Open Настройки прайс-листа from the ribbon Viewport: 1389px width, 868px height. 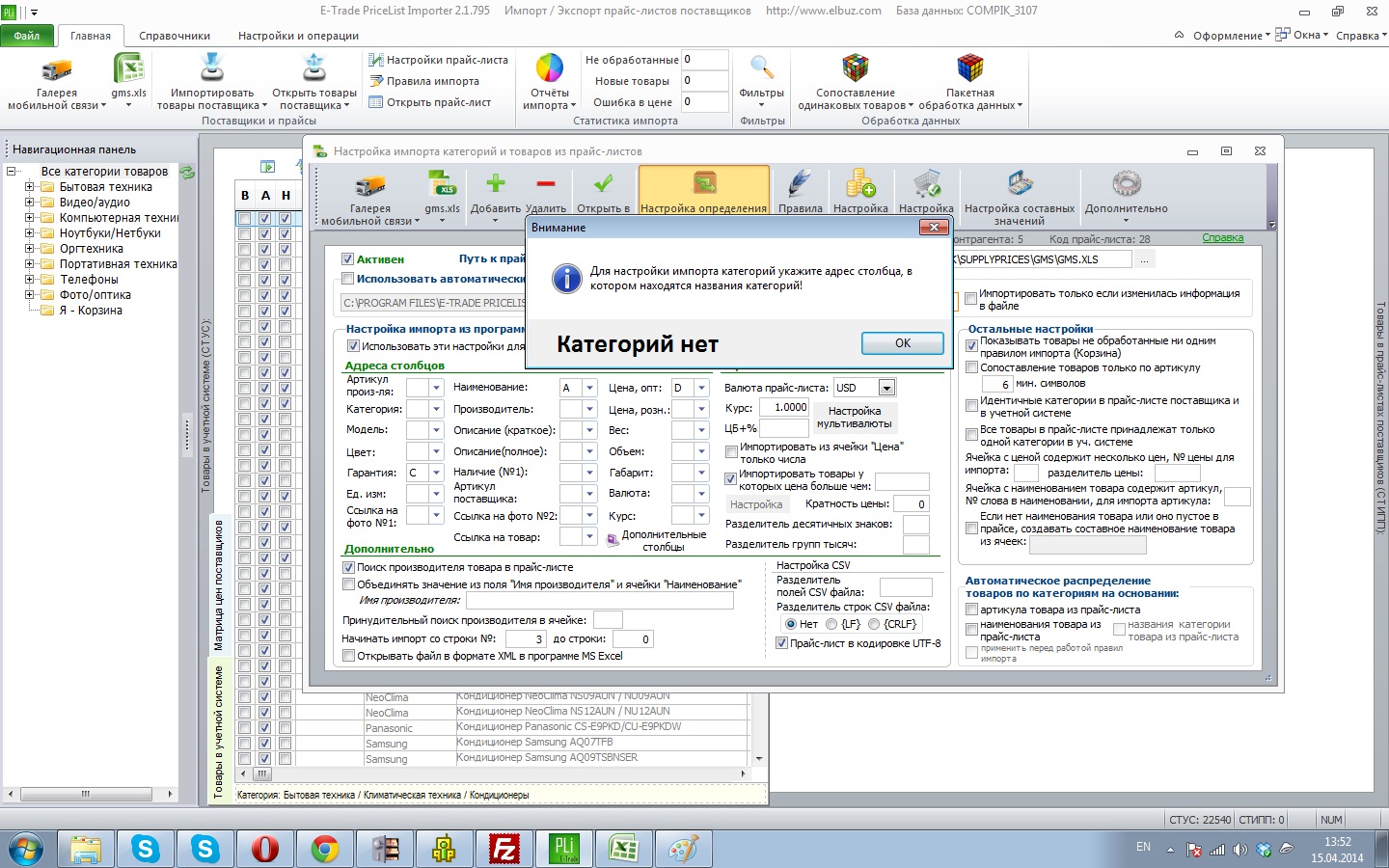[x=439, y=60]
